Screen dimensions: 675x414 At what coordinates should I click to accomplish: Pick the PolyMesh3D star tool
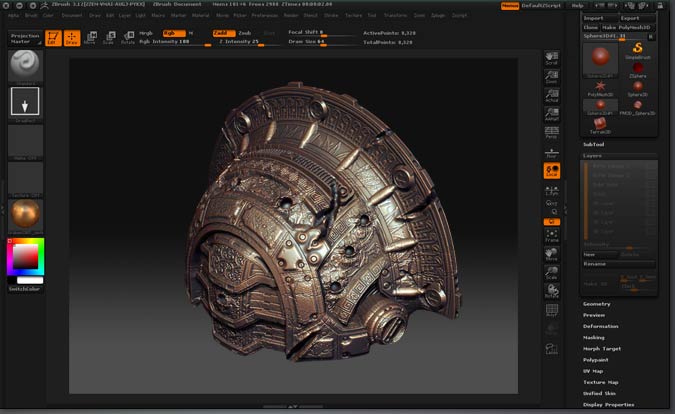(600, 86)
